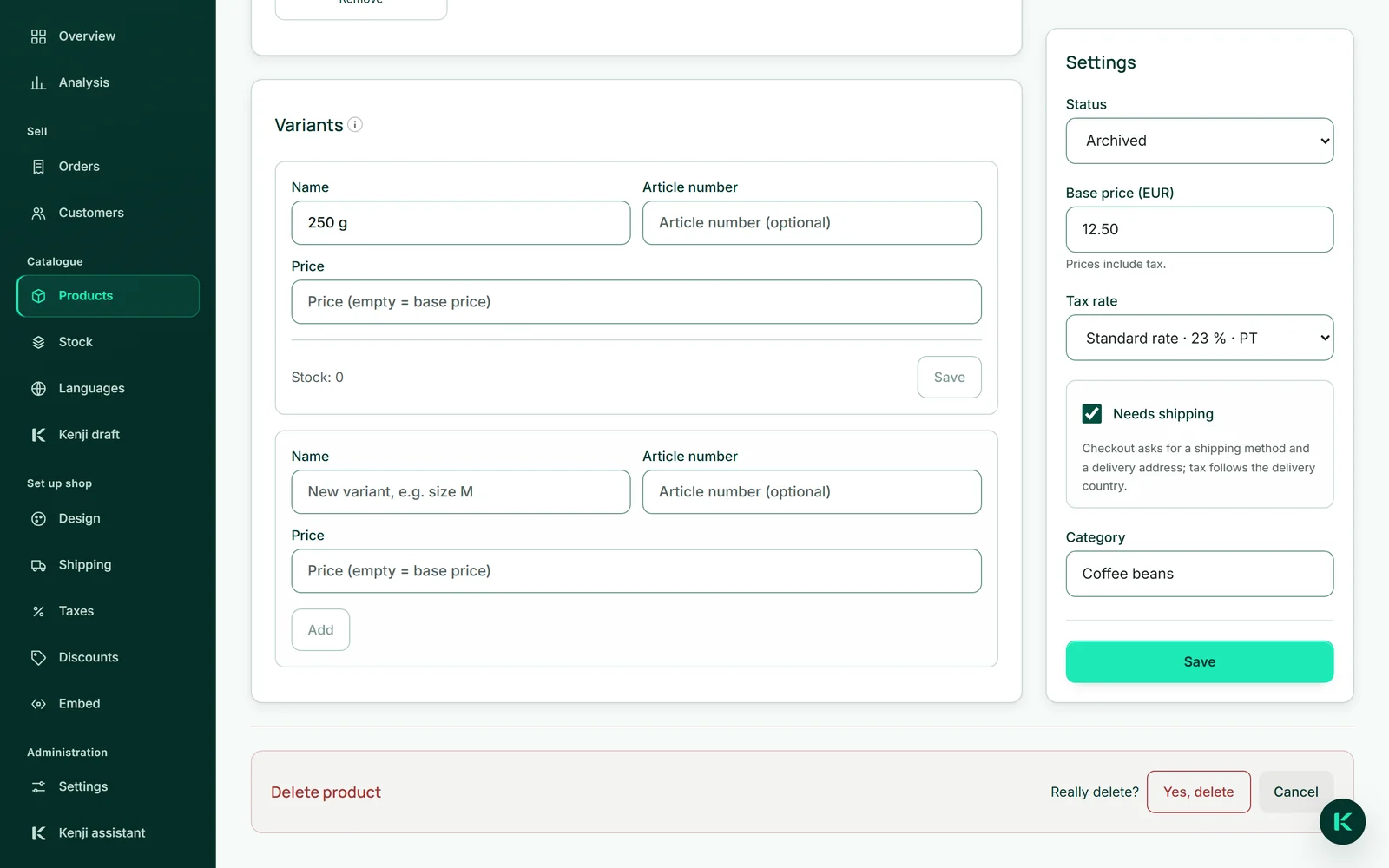Screen dimensions: 1389x868
Task: Click the Taxes percent icon
Action: 38,611
